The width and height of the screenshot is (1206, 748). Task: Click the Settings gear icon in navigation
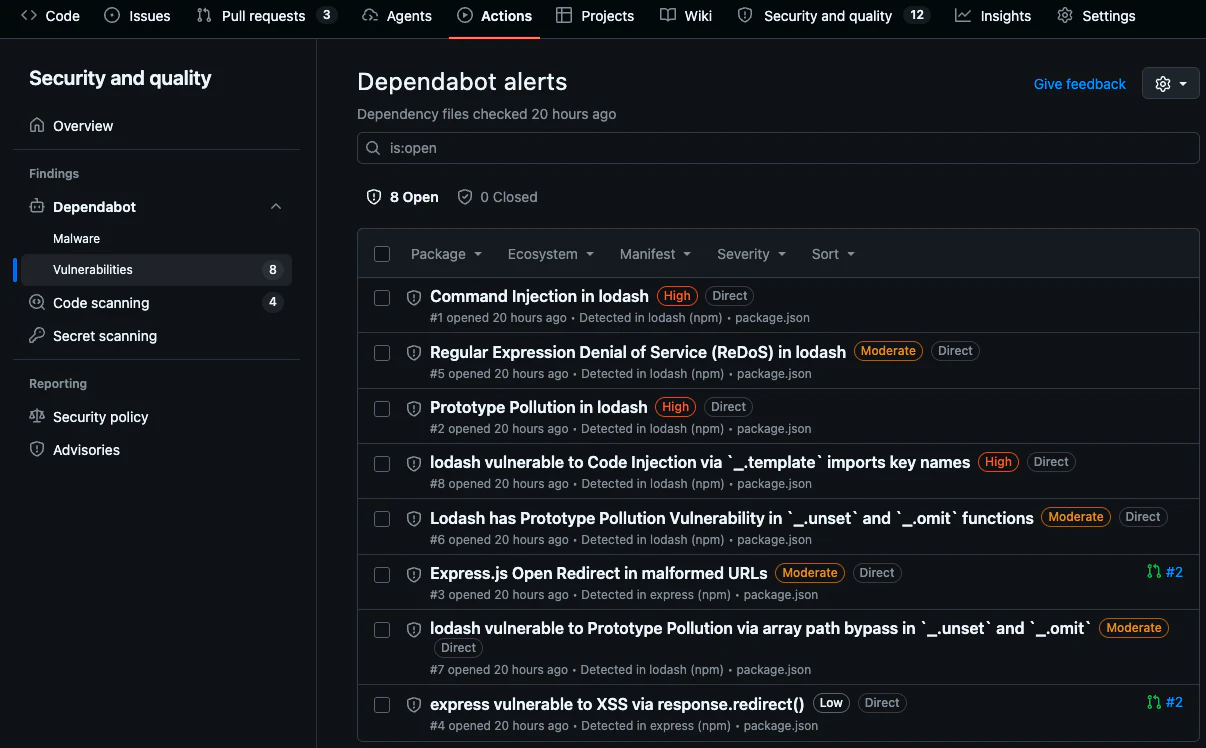tap(1065, 16)
